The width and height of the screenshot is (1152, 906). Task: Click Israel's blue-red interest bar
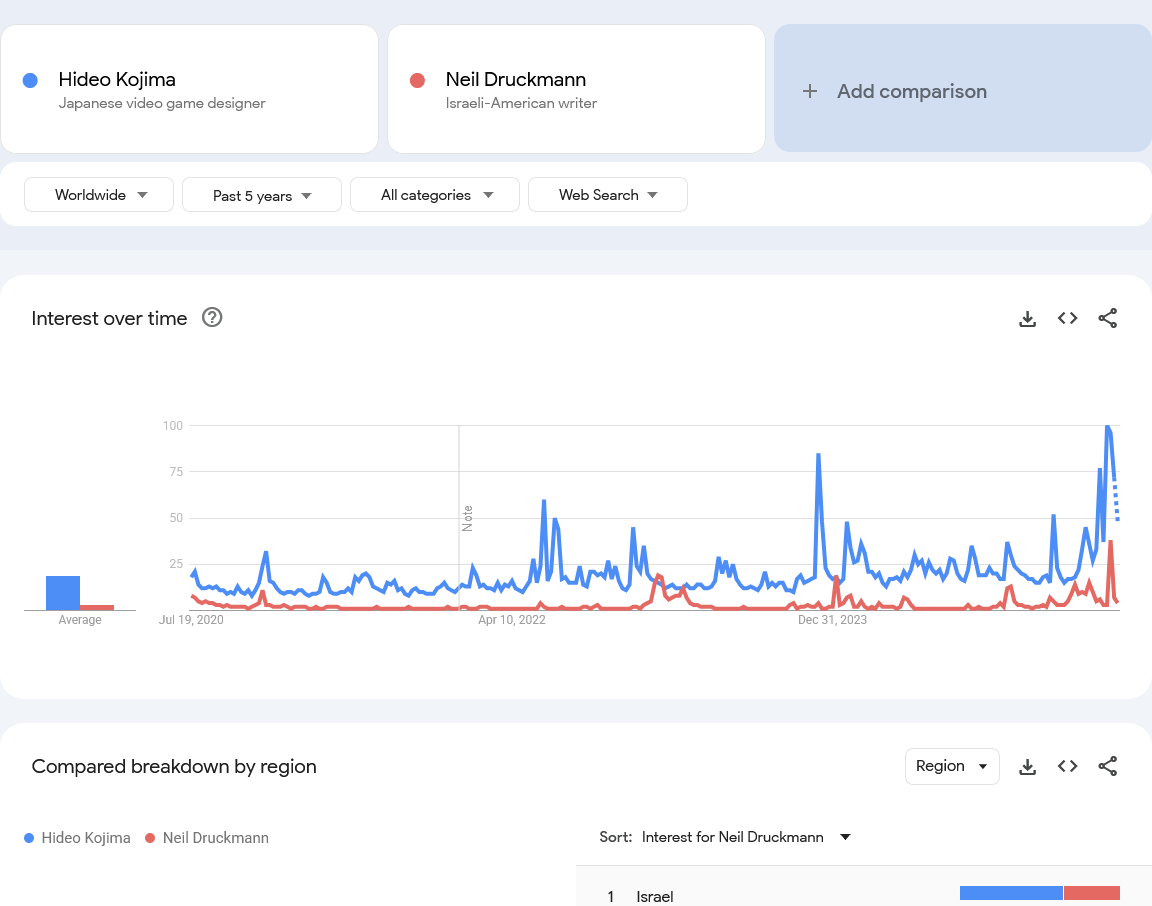(x=1040, y=893)
